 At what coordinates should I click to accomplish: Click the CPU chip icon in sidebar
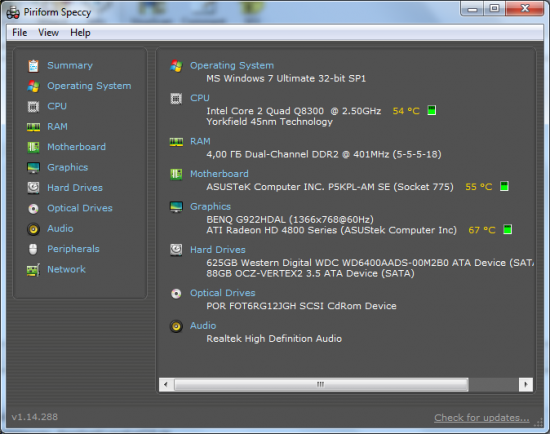pyautogui.click(x=33, y=106)
